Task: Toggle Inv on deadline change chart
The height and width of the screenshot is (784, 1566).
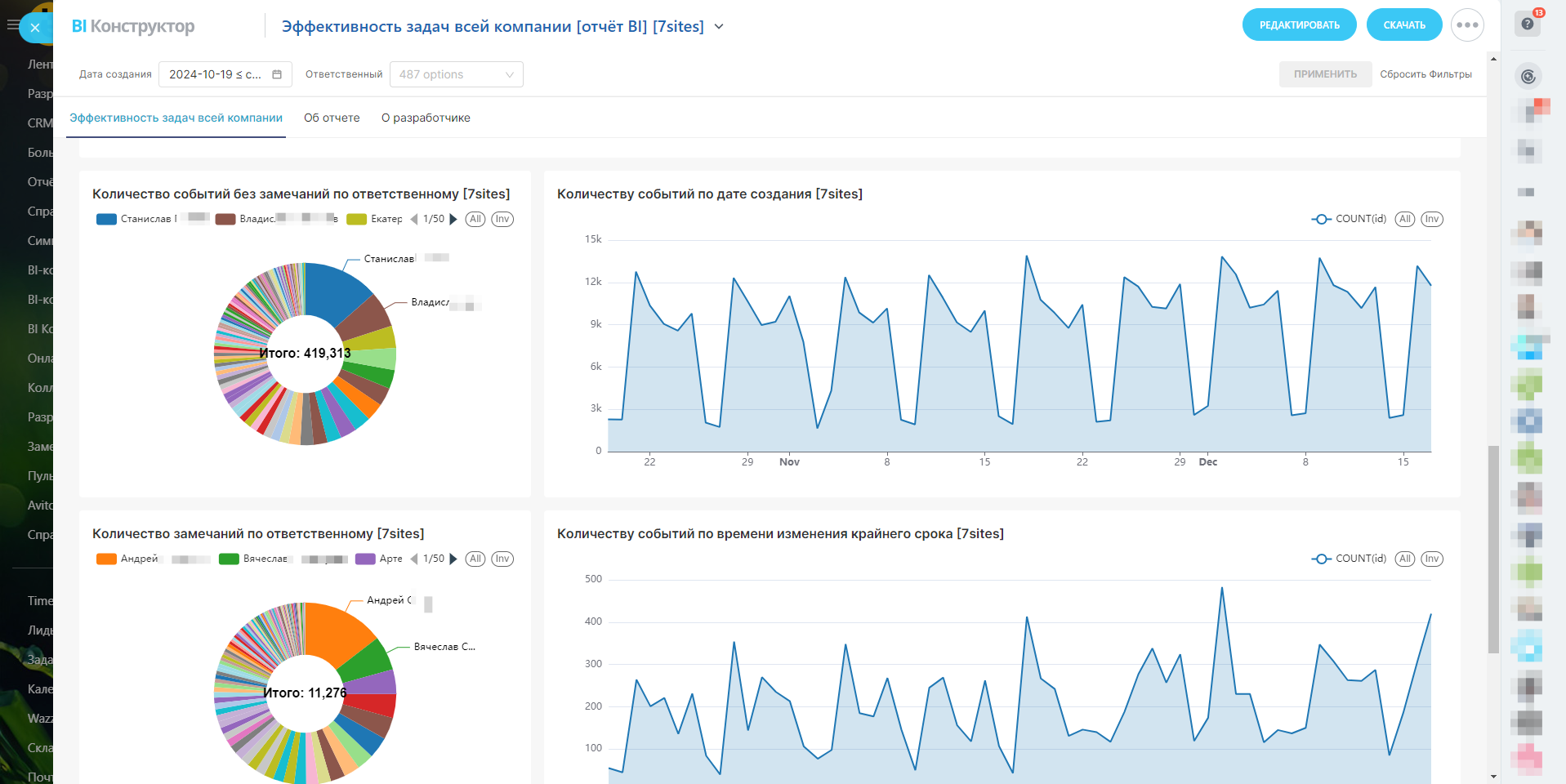Action: pos(1431,559)
